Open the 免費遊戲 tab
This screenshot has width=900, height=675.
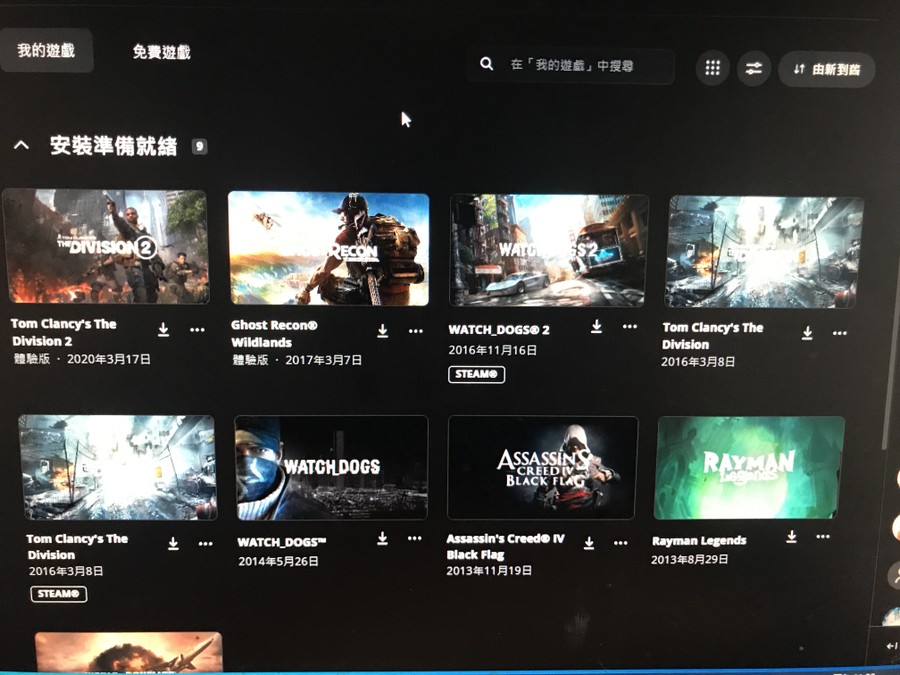(x=161, y=52)
